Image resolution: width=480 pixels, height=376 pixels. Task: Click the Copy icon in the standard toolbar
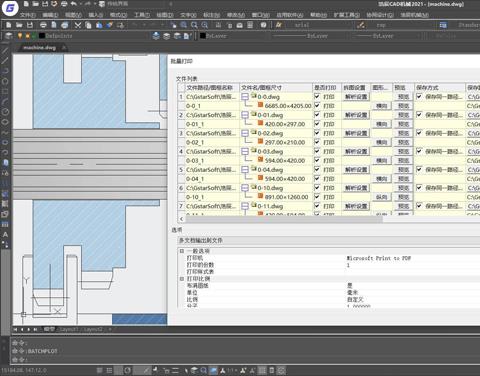pos(88,25)
